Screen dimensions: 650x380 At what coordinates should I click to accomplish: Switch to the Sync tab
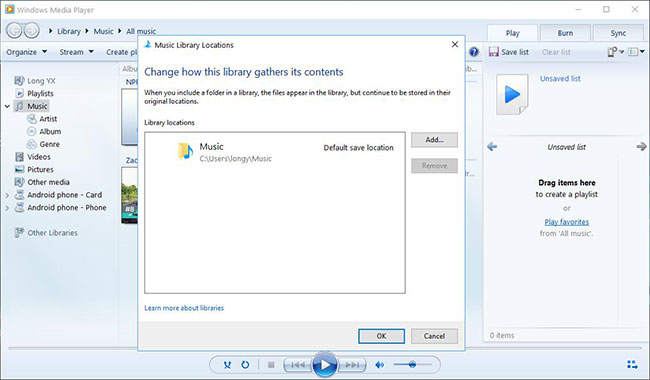[618, 33]
